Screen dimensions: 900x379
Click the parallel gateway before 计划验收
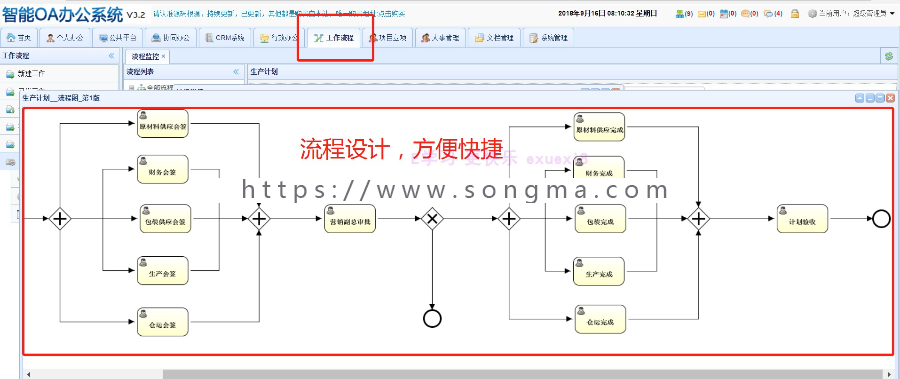pyautogui.click(x=699, y=219)
